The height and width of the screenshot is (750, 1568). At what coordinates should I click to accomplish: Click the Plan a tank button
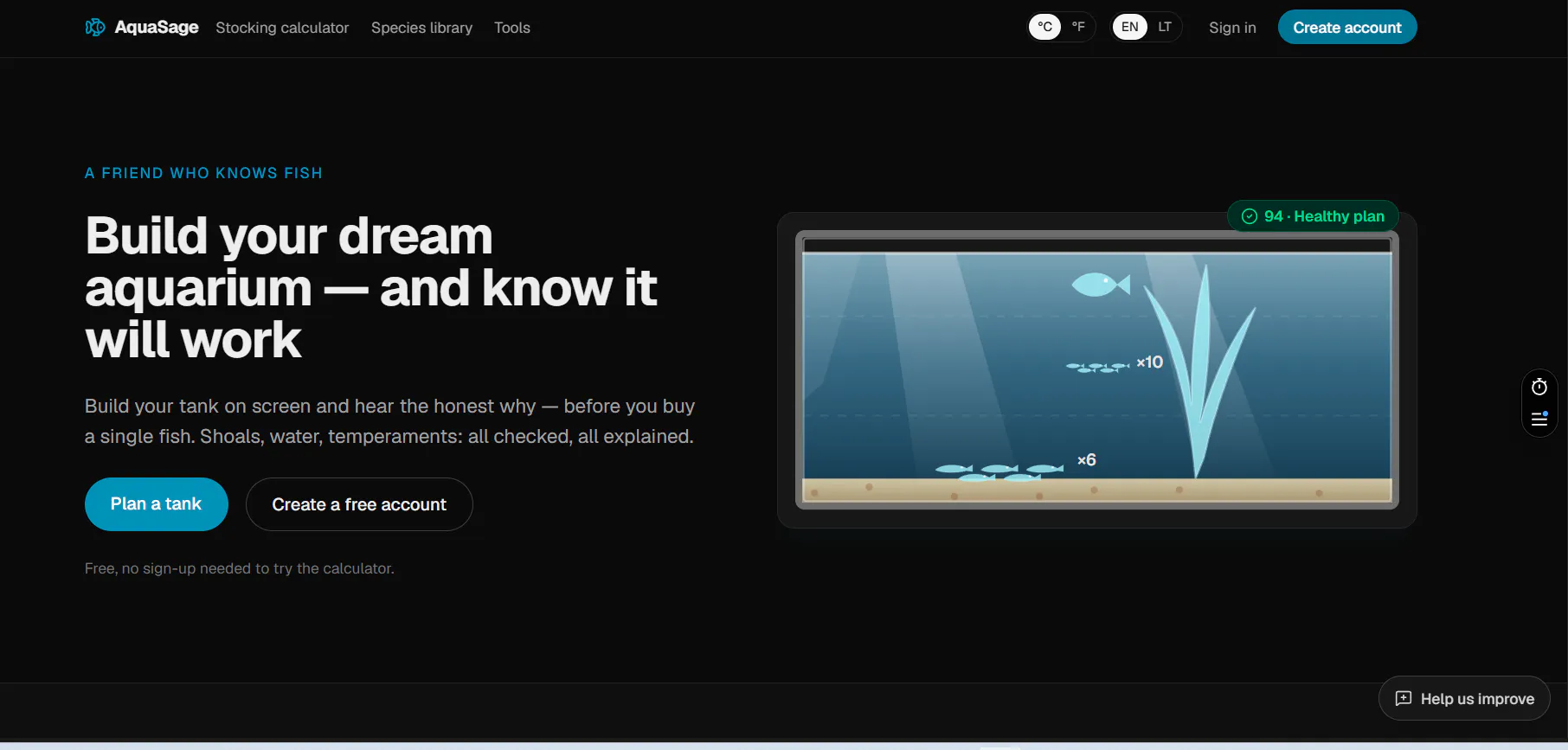point(157,504)
